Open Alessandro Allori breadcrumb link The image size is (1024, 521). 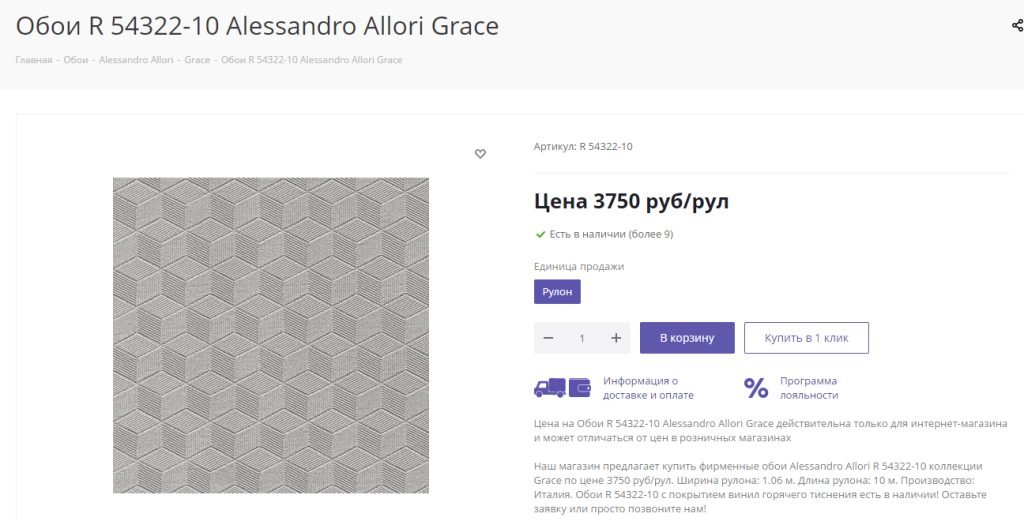tap(136, 59)
